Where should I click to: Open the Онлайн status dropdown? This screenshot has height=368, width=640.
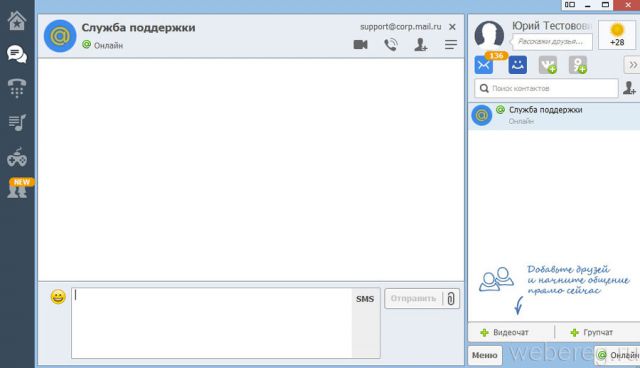[618, 355]
